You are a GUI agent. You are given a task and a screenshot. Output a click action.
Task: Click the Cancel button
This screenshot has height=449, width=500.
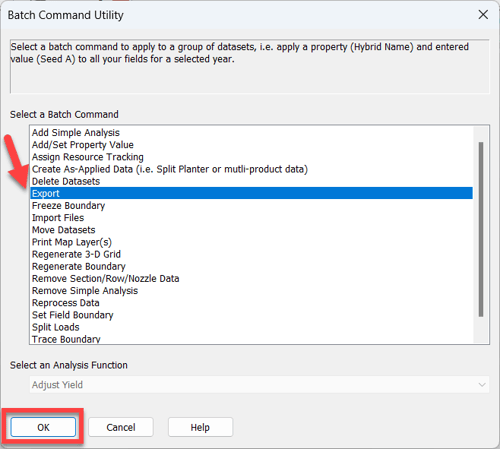coord(121,427)
